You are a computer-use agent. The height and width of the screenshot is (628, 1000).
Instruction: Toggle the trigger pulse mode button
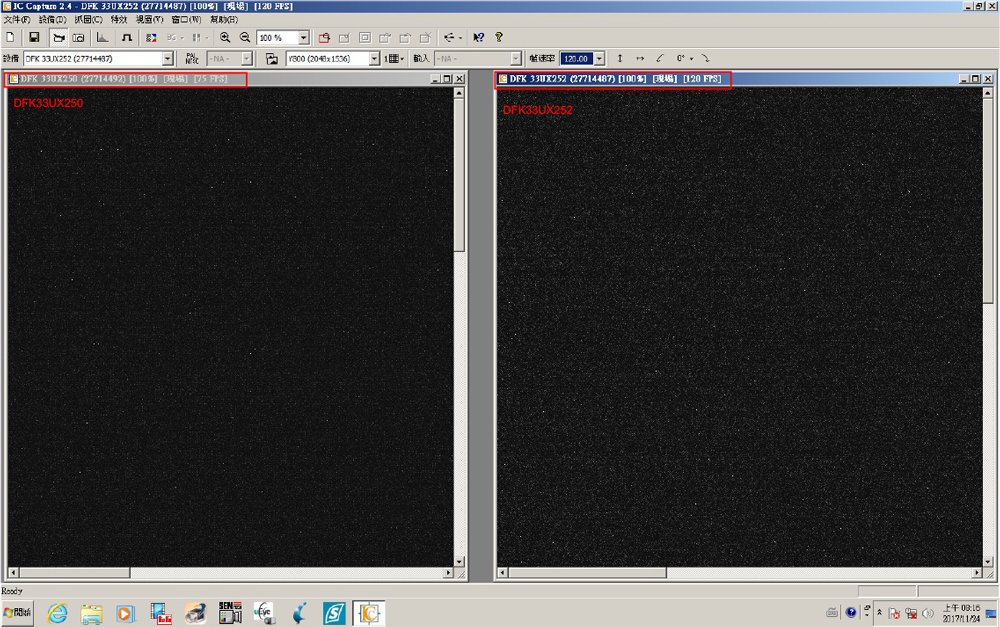tap(126, 38)
